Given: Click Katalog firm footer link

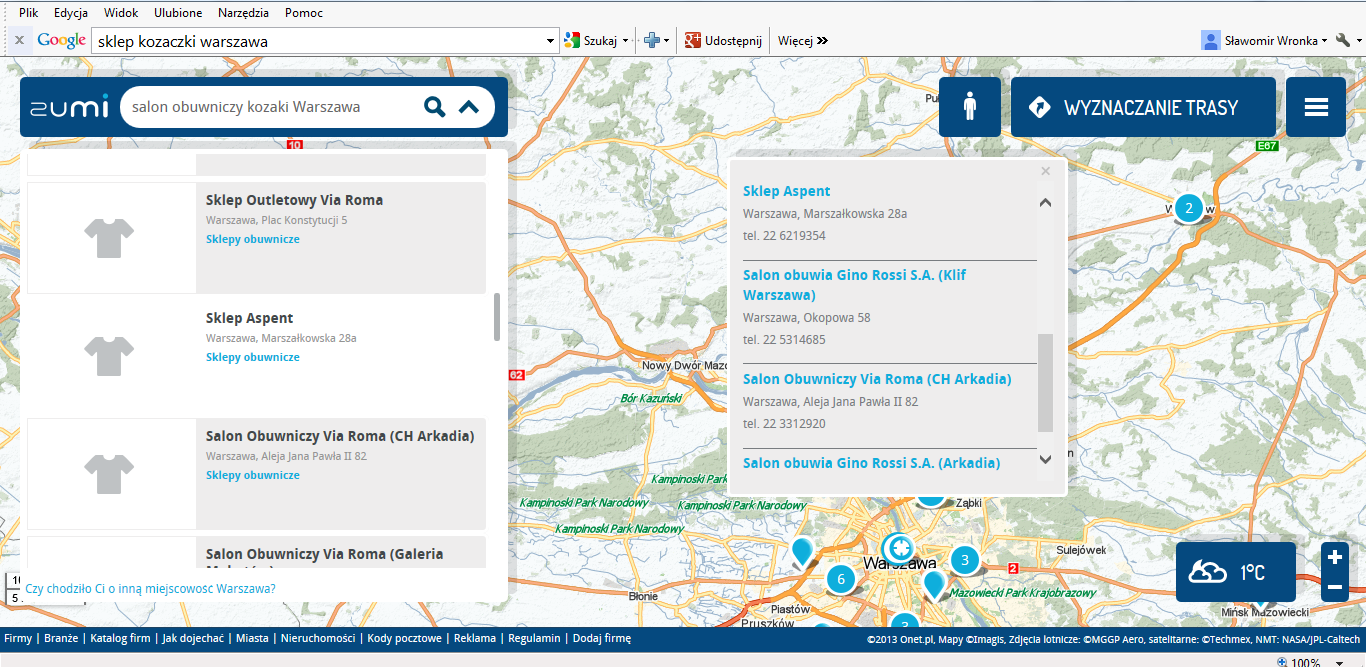Looking at the screenshot, I should pos(120,638).
